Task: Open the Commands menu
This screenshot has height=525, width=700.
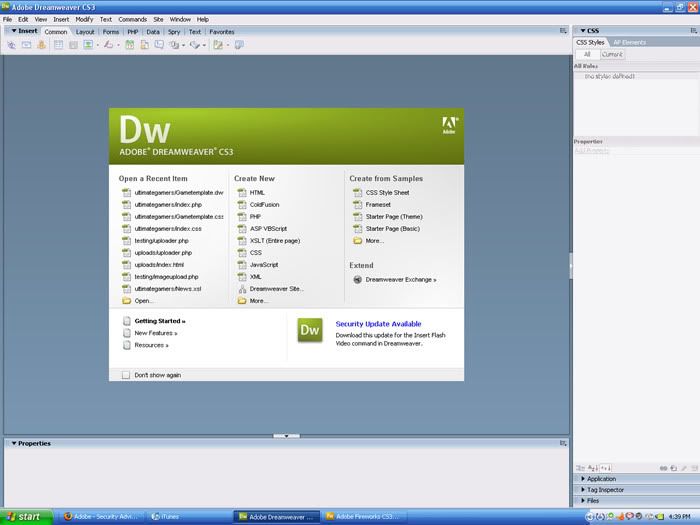Action: coord(133,20)
